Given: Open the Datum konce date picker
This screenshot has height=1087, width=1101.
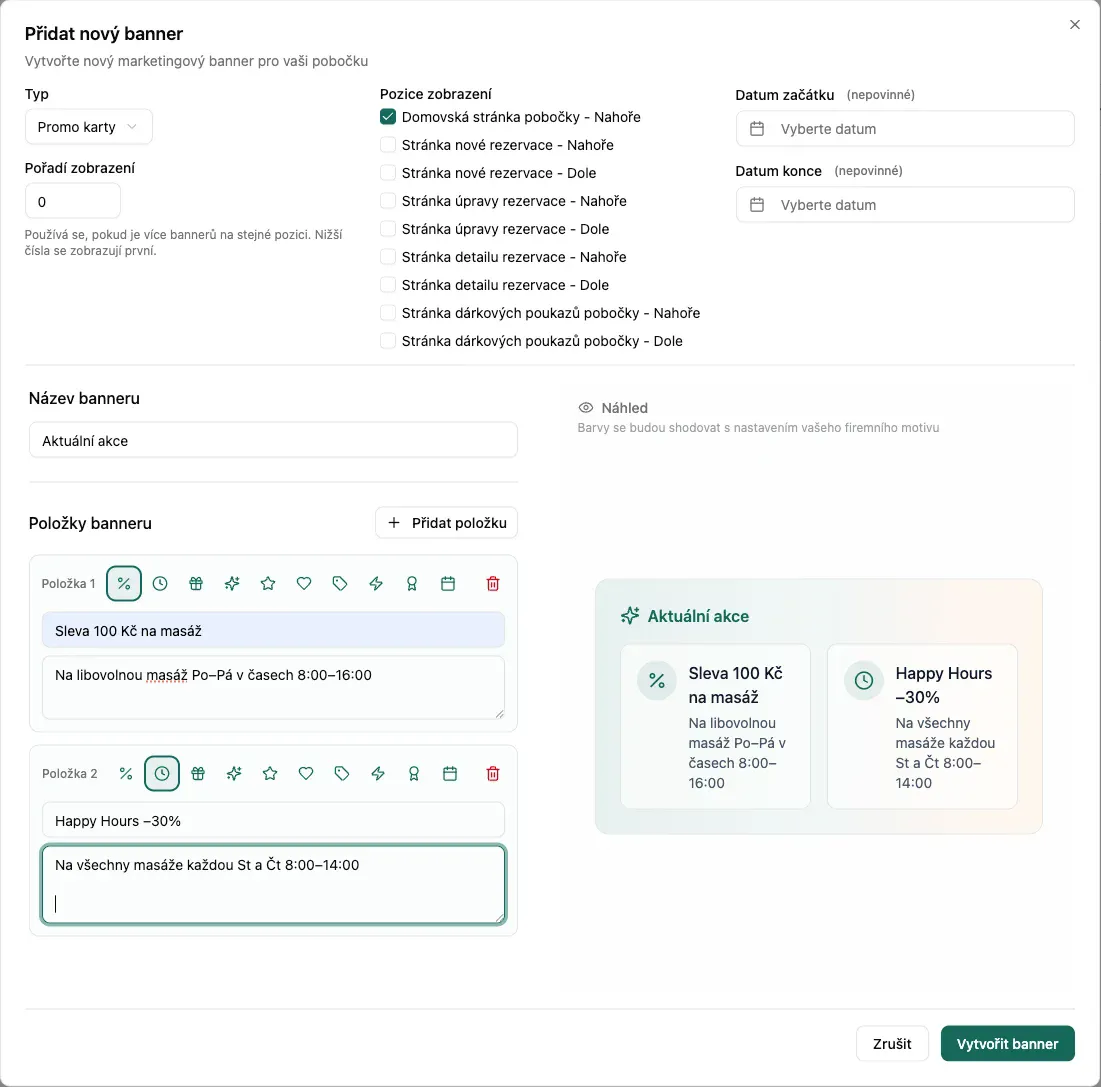Looking at the screenshot, I should [x=904, y=205].
